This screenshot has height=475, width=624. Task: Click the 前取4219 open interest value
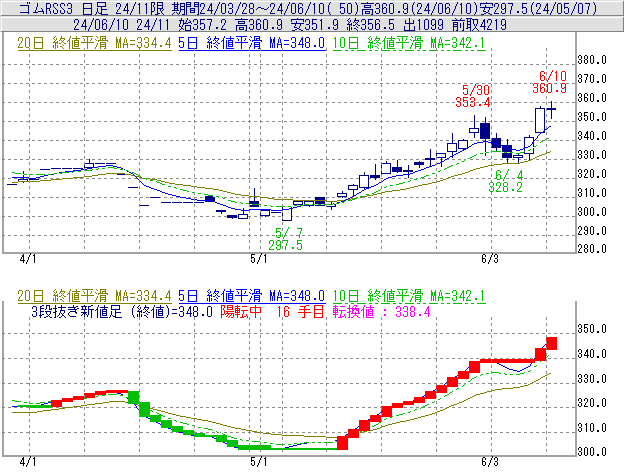point(479,25)
